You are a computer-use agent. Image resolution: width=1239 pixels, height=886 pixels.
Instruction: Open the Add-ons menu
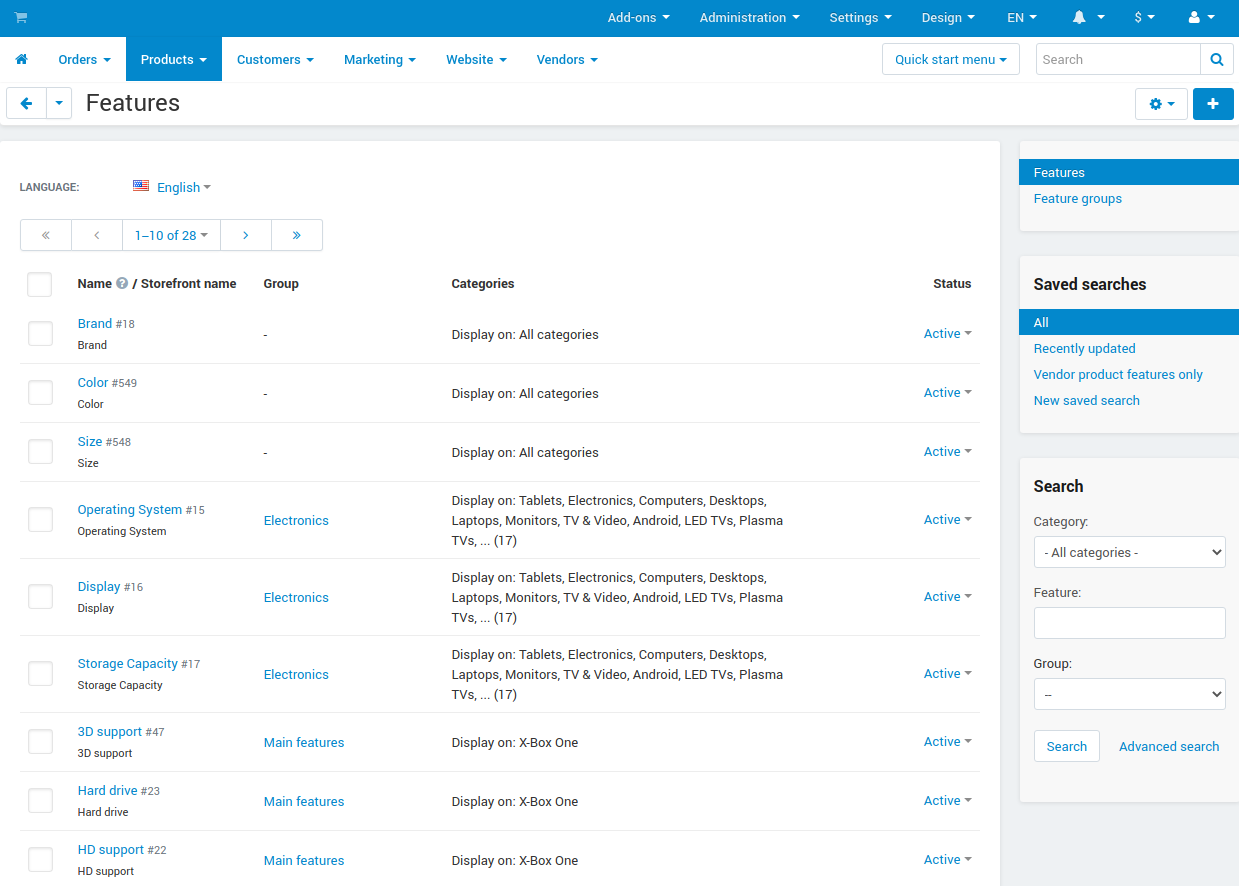[x=638, y=18]
